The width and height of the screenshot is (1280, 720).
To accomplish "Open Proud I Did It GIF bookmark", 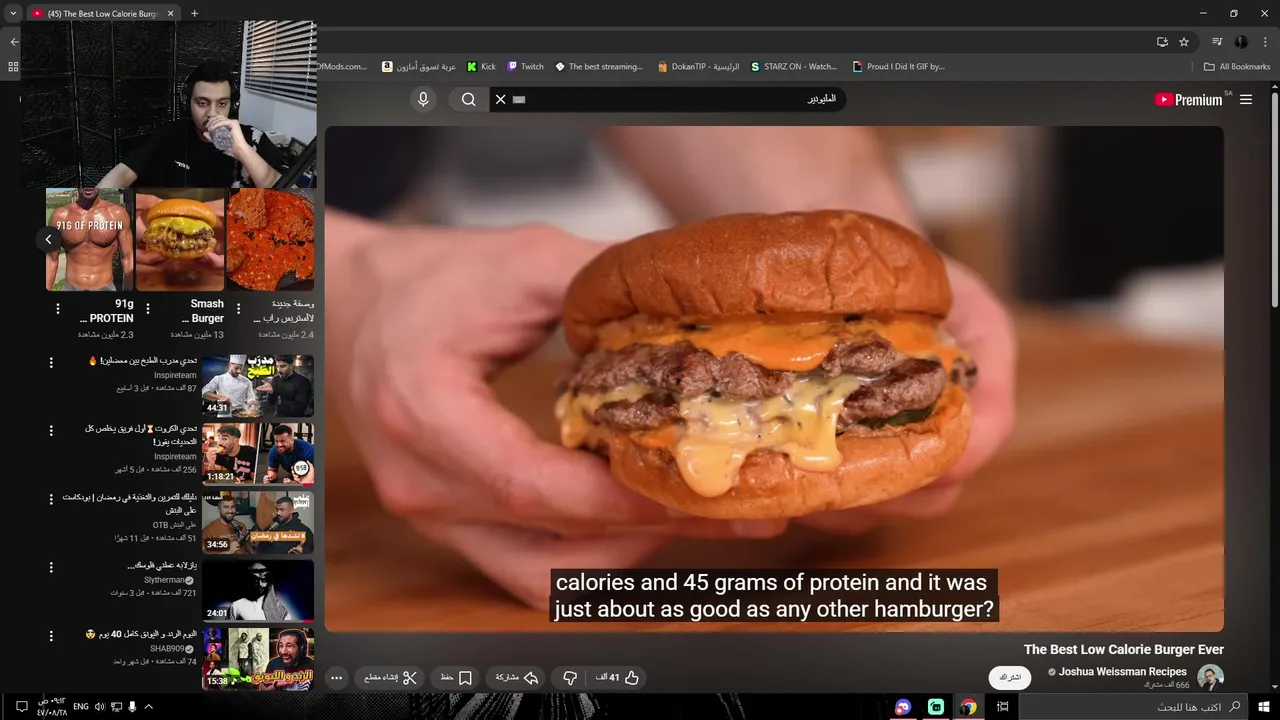I will [898, 67].
